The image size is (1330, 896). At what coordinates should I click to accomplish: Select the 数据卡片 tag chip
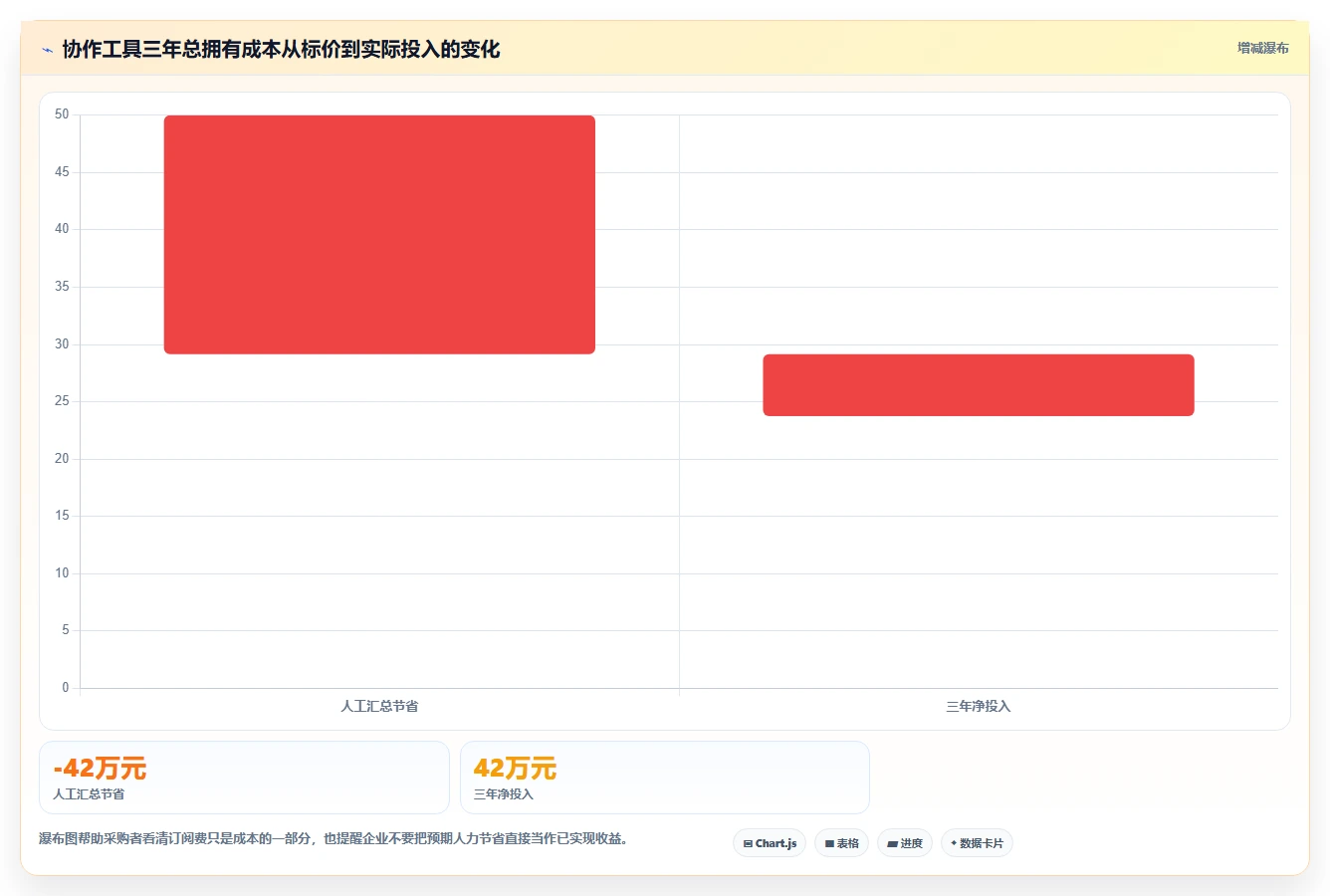tap(977, 843)
